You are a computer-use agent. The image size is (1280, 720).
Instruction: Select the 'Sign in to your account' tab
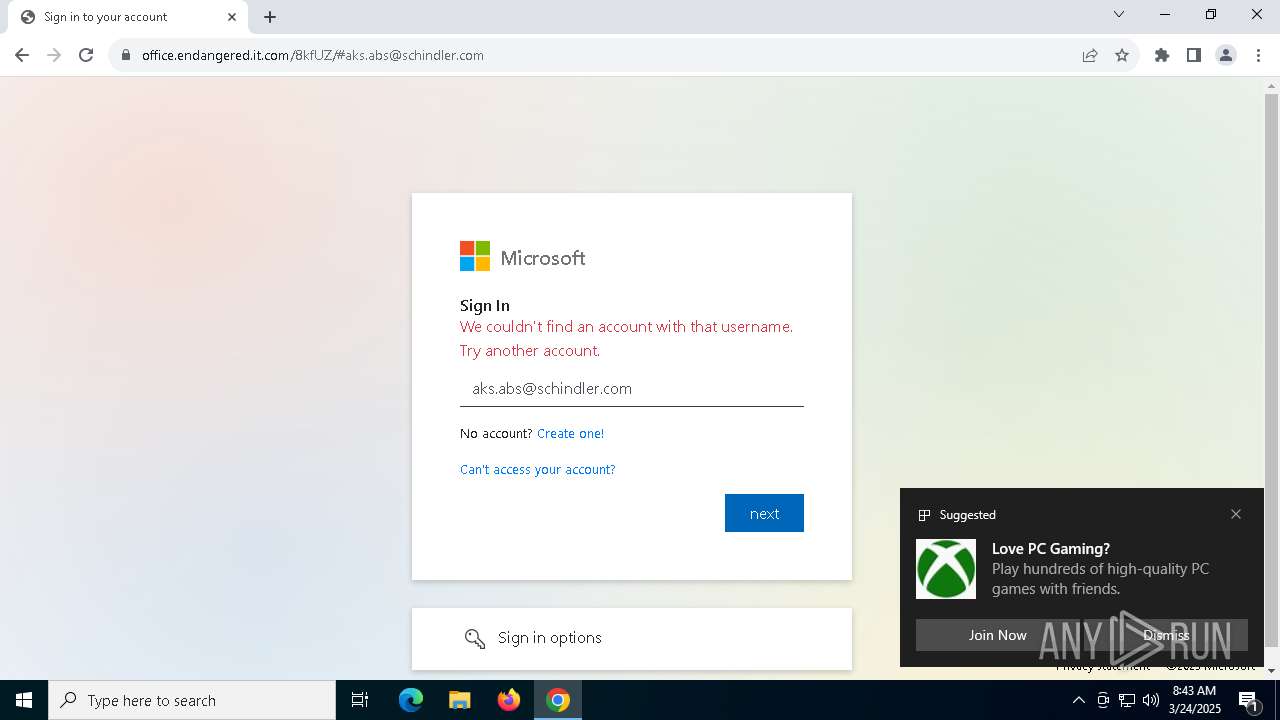[x=127, y=17]
